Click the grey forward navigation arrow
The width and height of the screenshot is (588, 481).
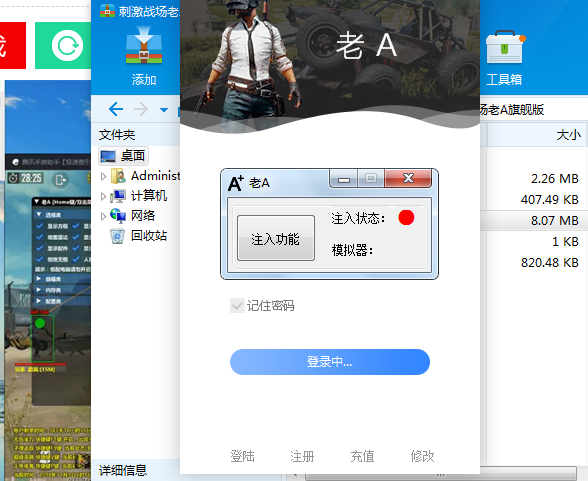coord(141,109)
